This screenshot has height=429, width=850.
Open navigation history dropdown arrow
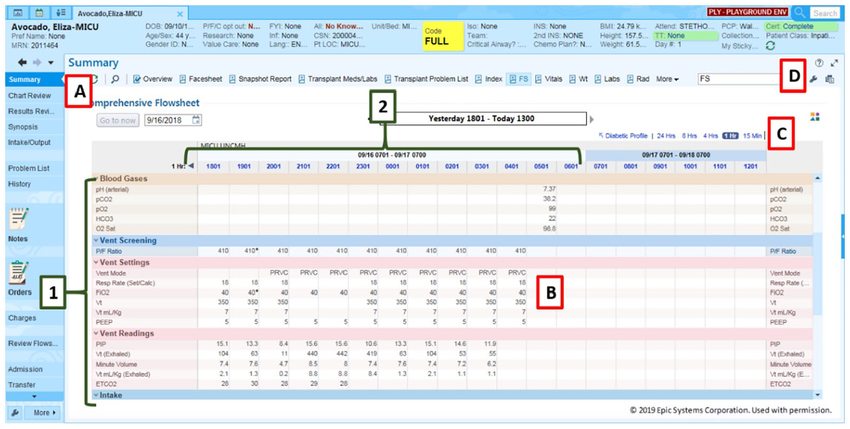[x=50, y=63]
